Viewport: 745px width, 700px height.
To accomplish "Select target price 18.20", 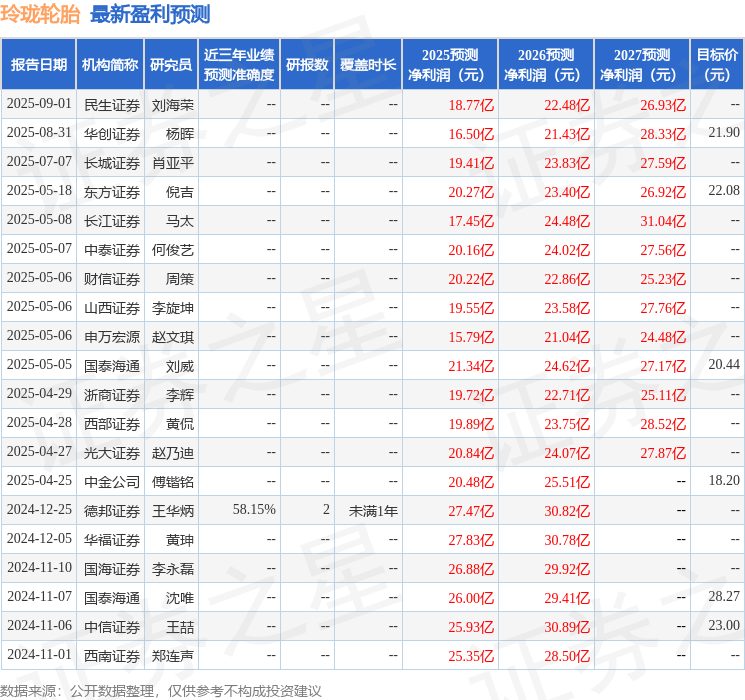I will point(724,480).
